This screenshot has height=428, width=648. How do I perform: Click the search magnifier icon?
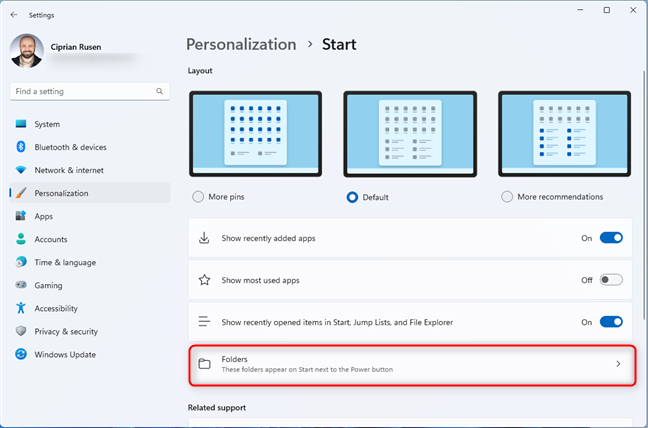click(159, 91)
